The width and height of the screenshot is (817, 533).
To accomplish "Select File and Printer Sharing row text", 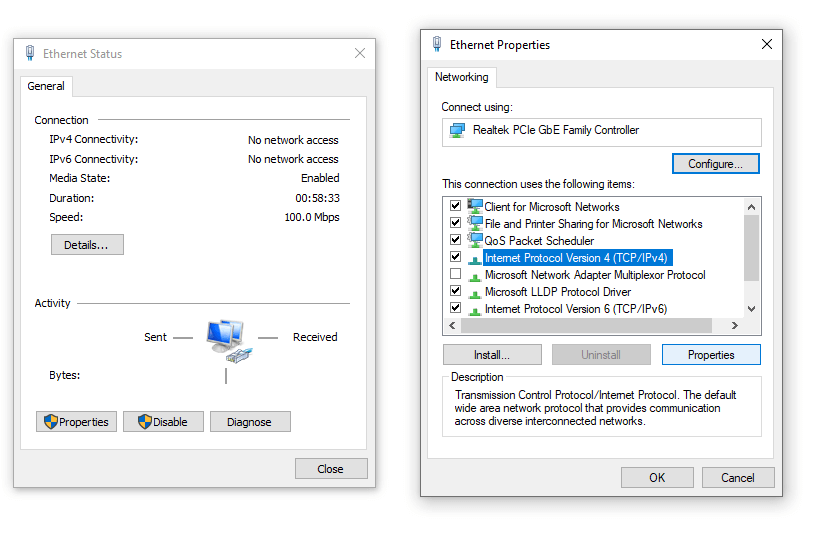I will (593, 224).
